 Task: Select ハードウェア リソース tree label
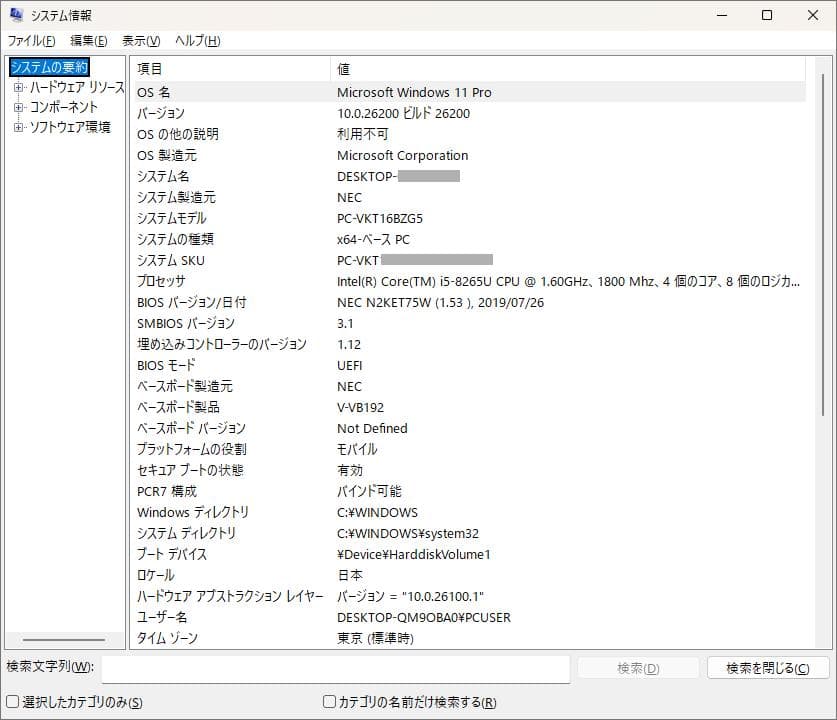pyautogui.click(x=77, y=87)
